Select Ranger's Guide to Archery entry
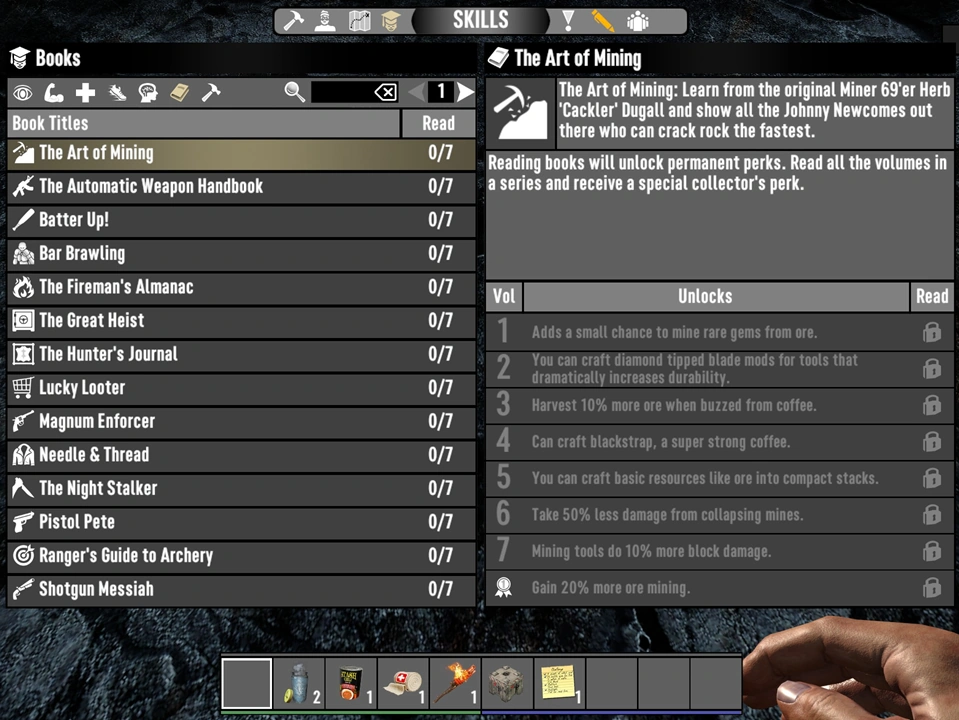 click(242, 555)
